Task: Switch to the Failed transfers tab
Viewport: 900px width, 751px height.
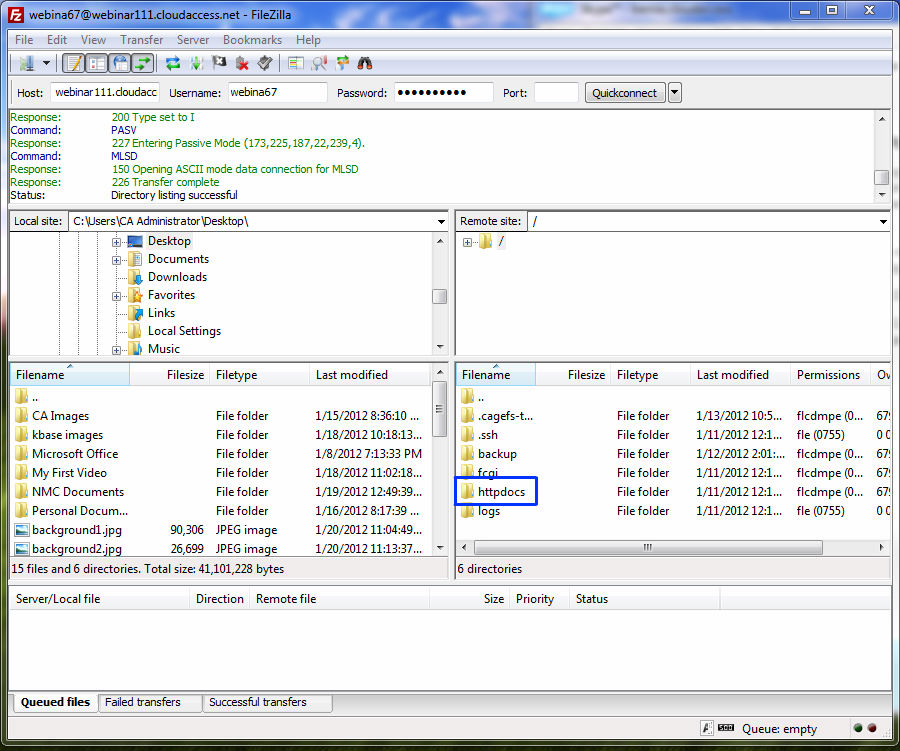Action: [x=143, y=702]
